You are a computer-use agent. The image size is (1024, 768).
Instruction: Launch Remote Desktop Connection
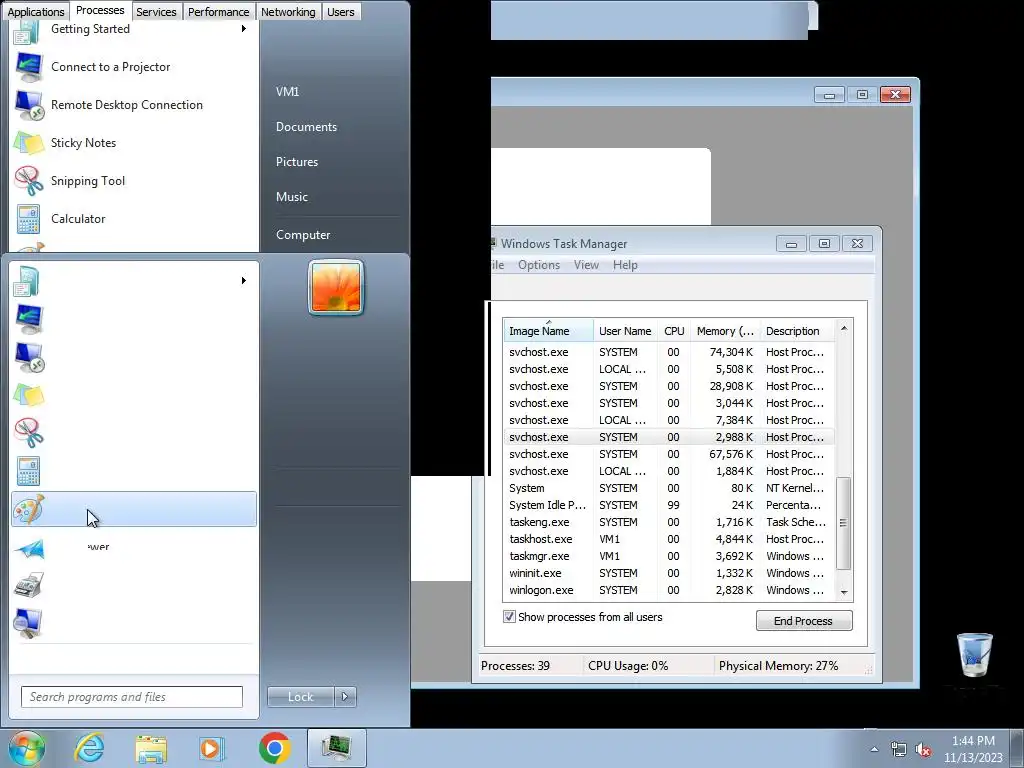tap(127, 104)
